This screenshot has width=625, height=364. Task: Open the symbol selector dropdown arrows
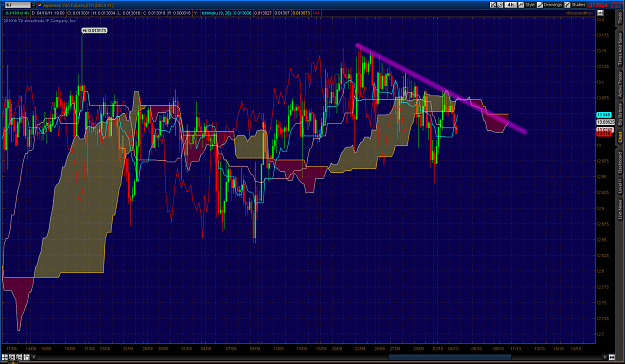pos(33,5)
